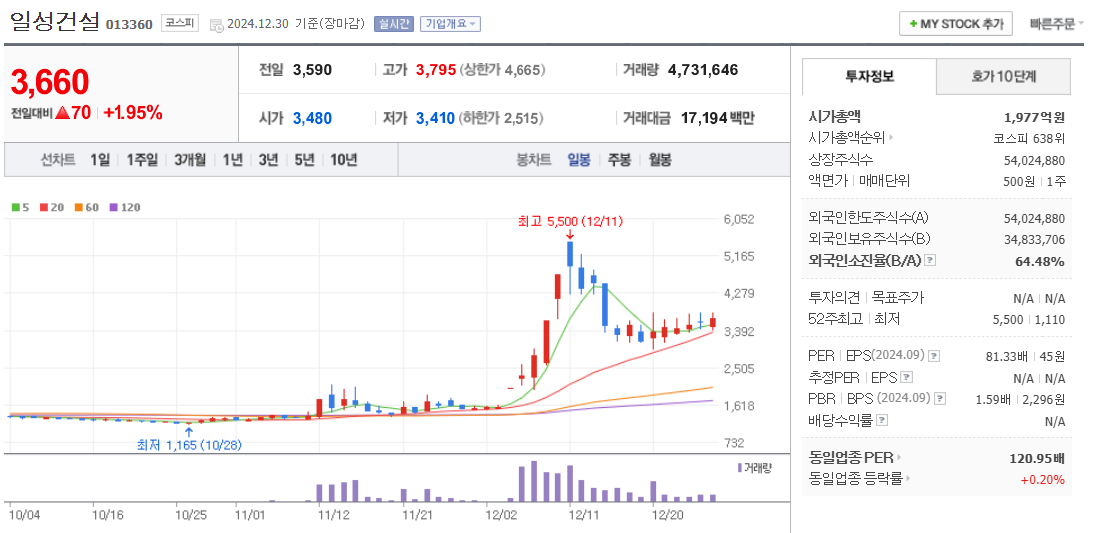Click the 거래대금 value 17,194 백만

(717, 118)
